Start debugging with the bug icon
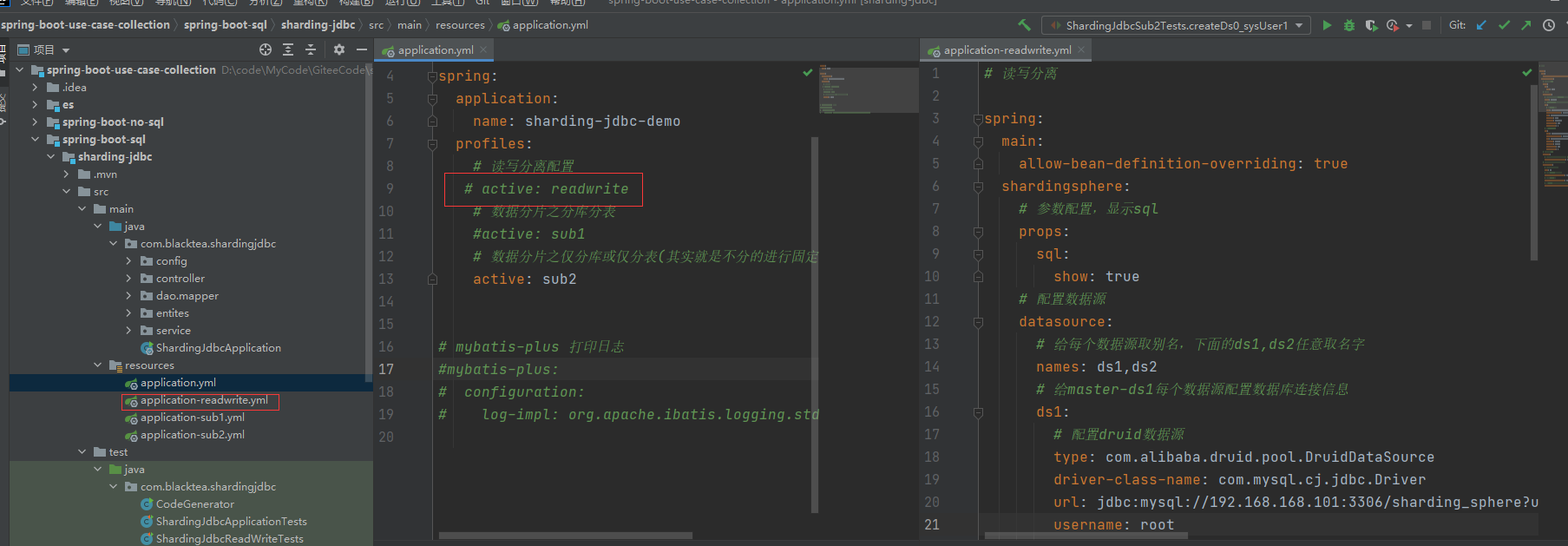 pyautogui.click(x=1348, y=25)
